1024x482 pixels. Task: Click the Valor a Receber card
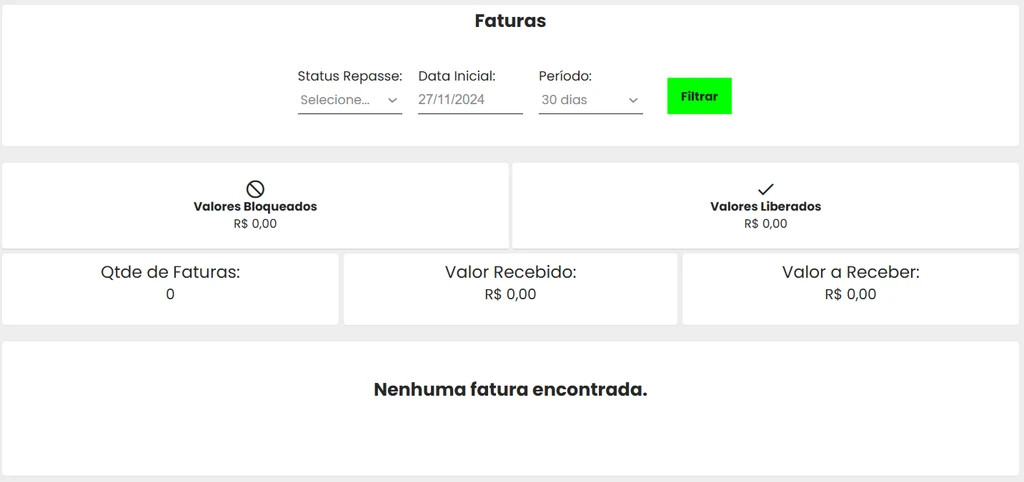pos(850,289)
